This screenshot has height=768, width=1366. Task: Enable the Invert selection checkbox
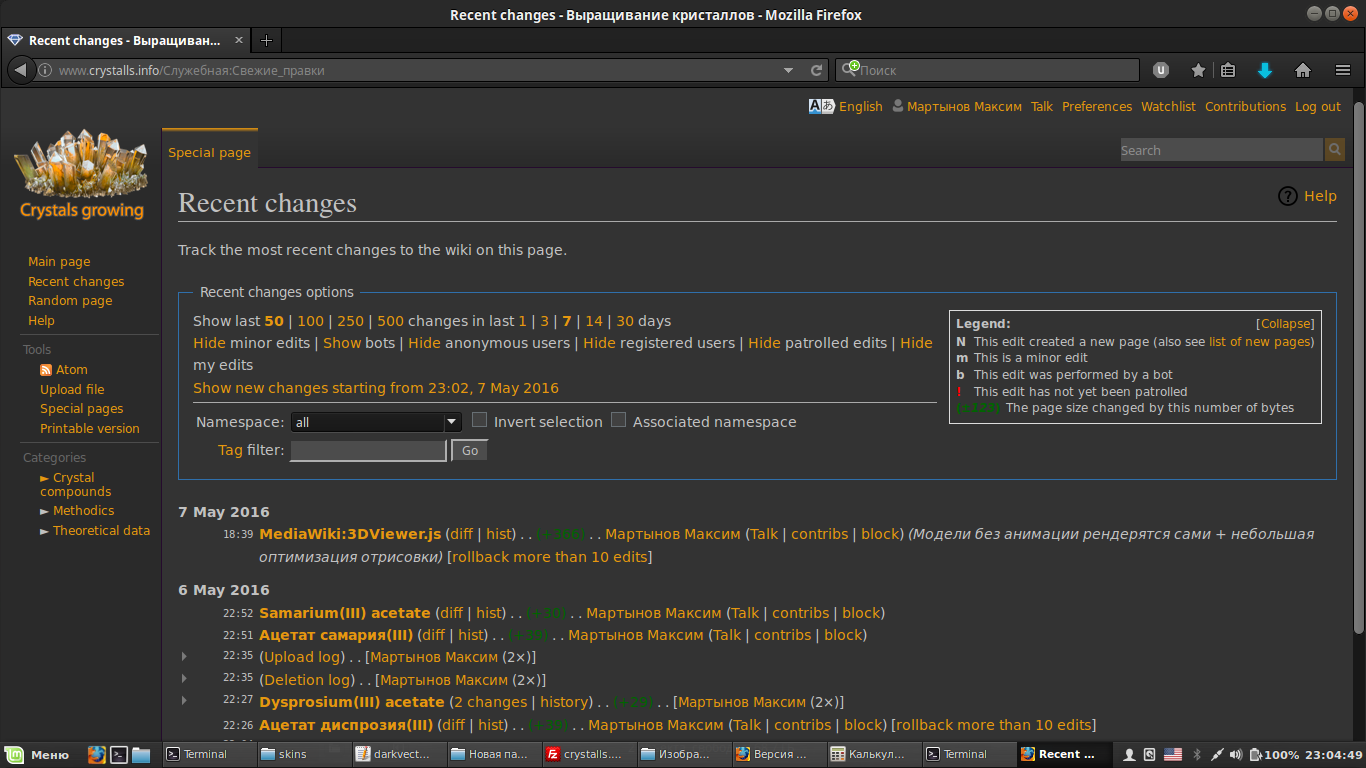(x=479, y=419)
